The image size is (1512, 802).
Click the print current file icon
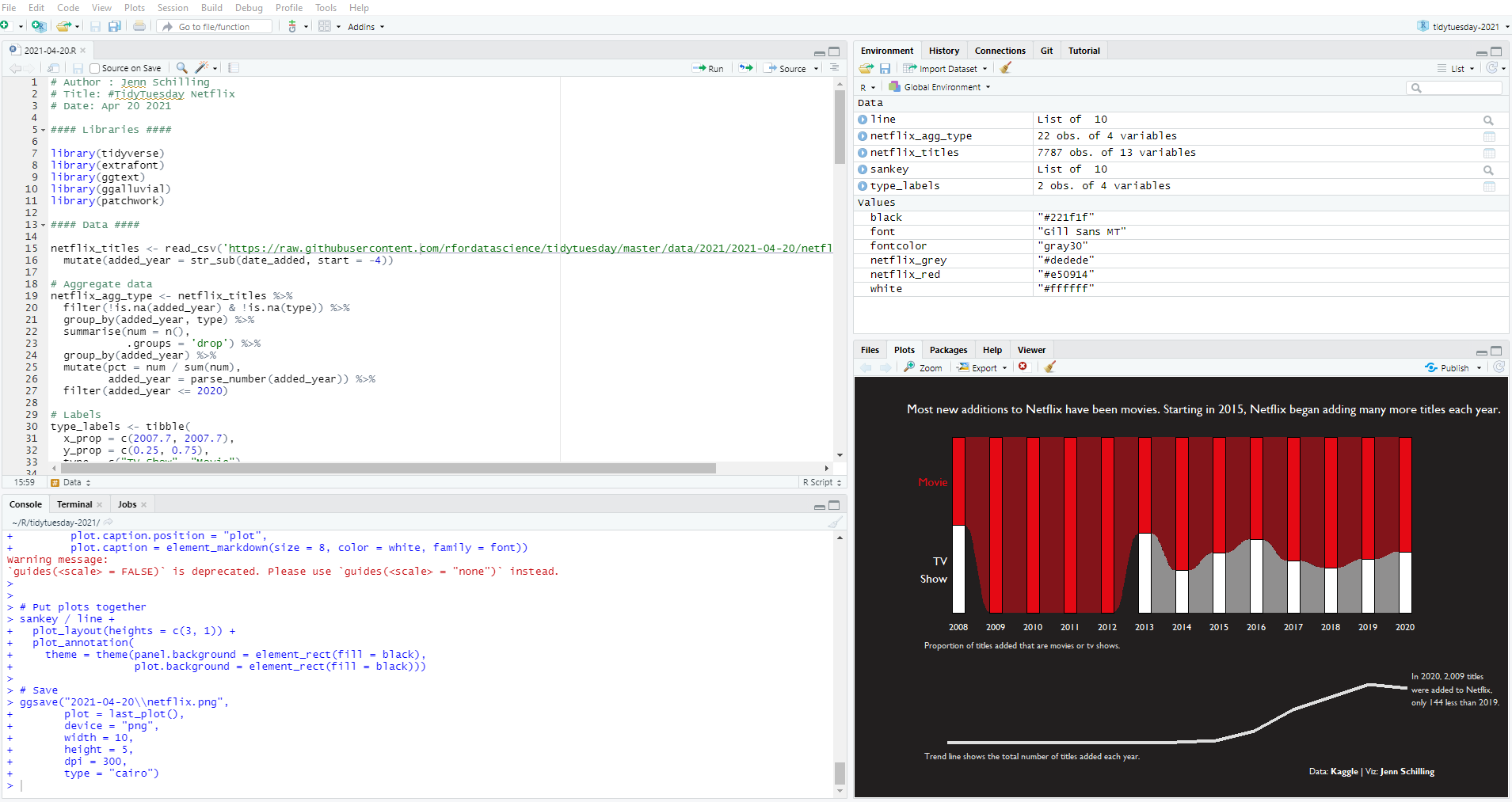[139, 26]
